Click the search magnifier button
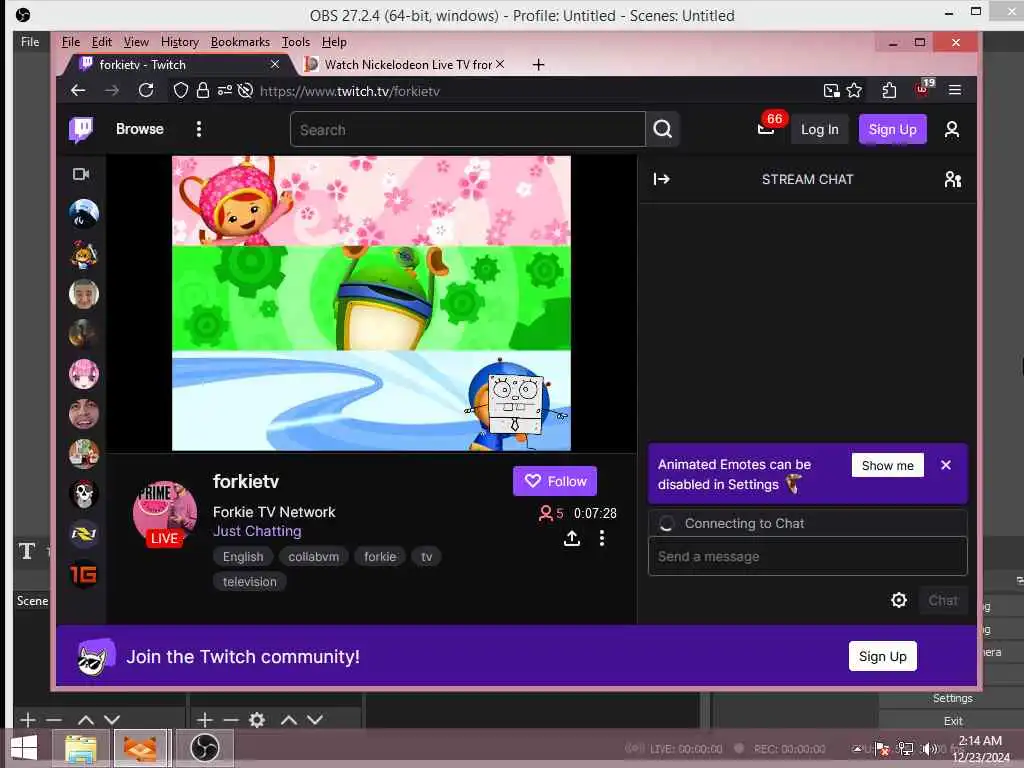Image resolution: width=1024 pixels, height=768 pixels. (x=662, y=129)
